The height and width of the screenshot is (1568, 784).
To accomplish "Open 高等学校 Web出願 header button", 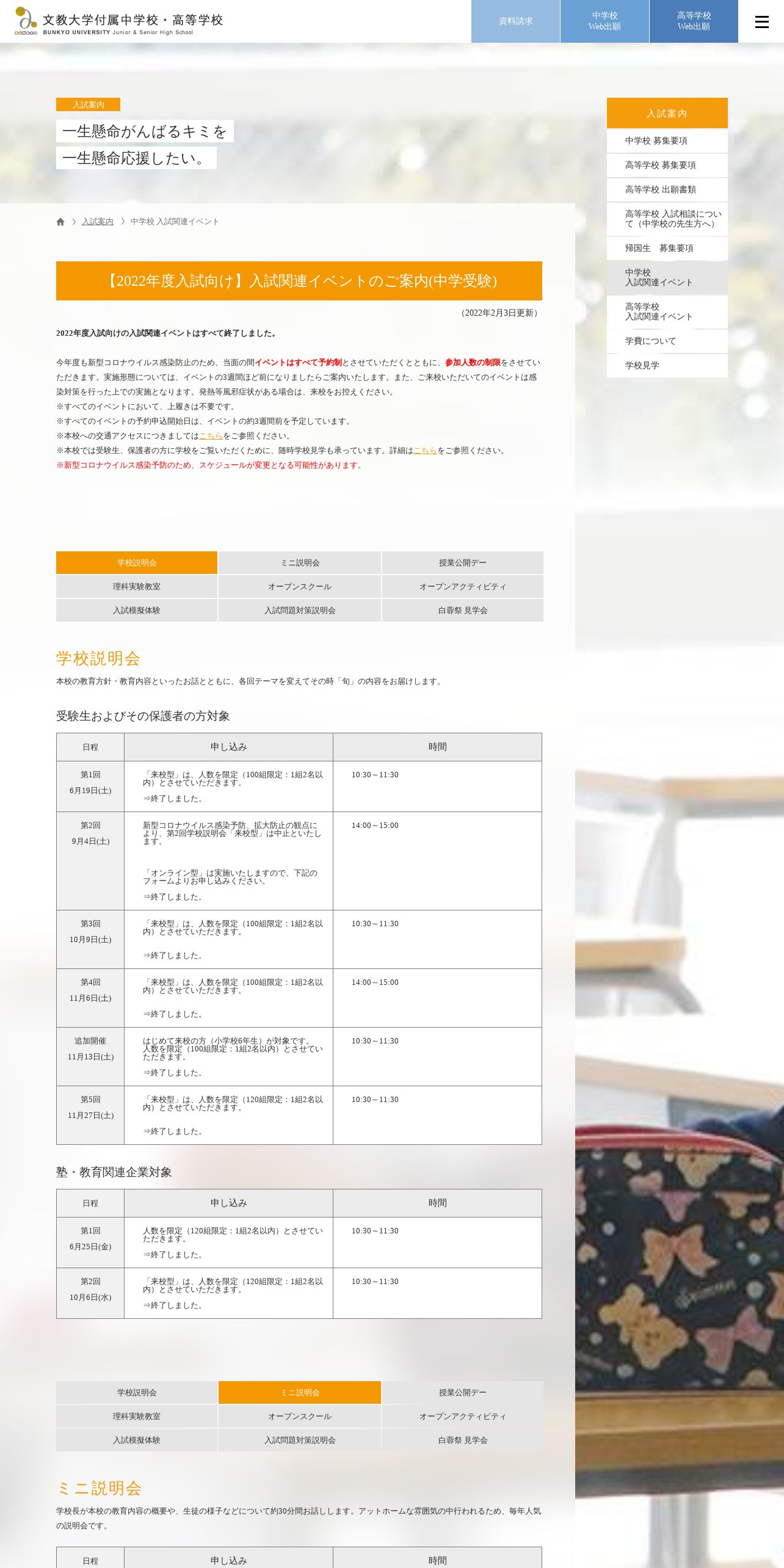I will click(694, 21).
